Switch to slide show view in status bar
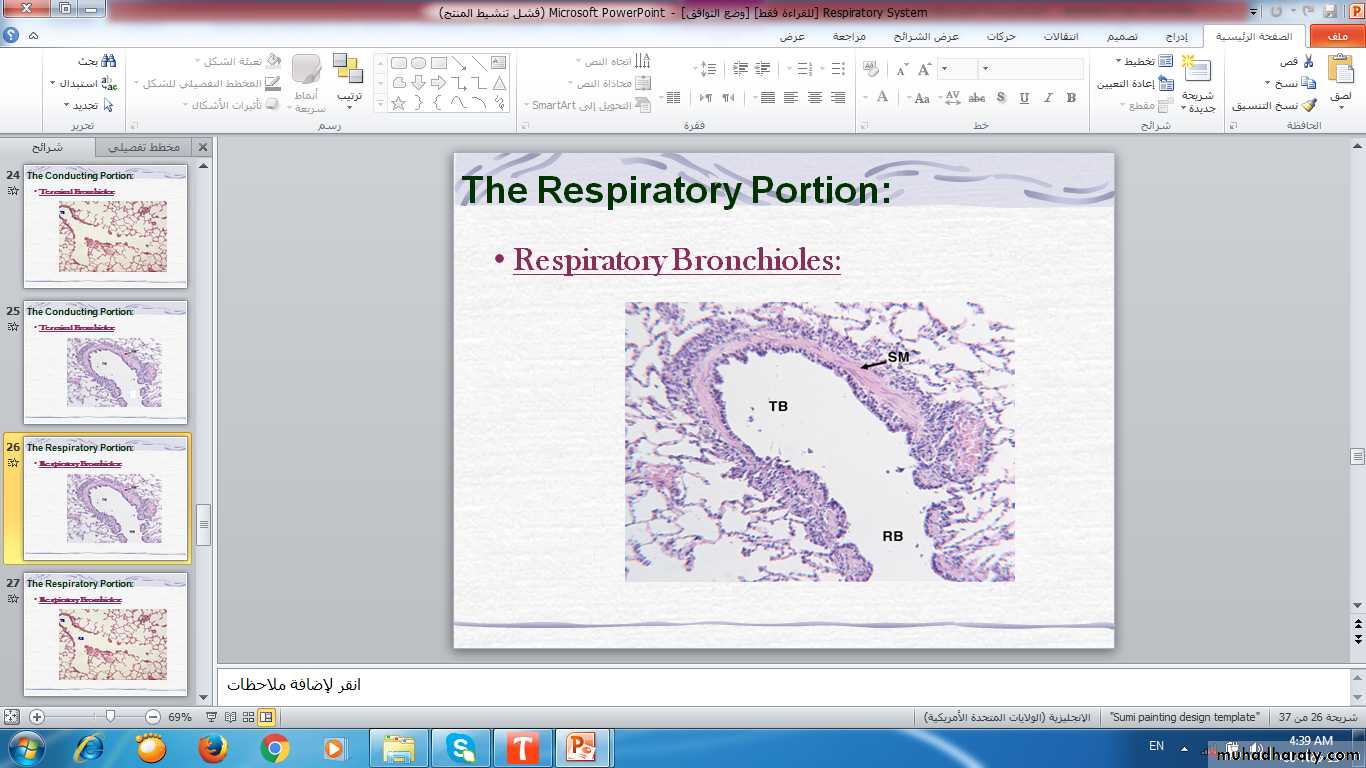The width and height of the screenshot is (1366, 768). [x=213, y=717]
